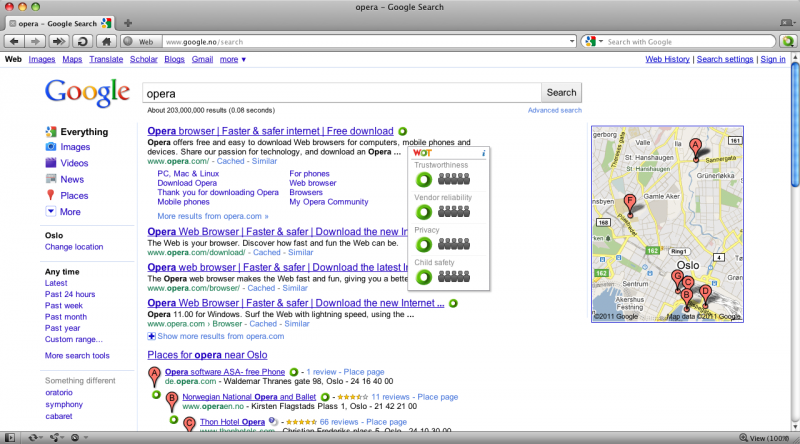Click the Vendor reliability green rating circle
This screenshot has height=444, width=800.
click(423, 212)
